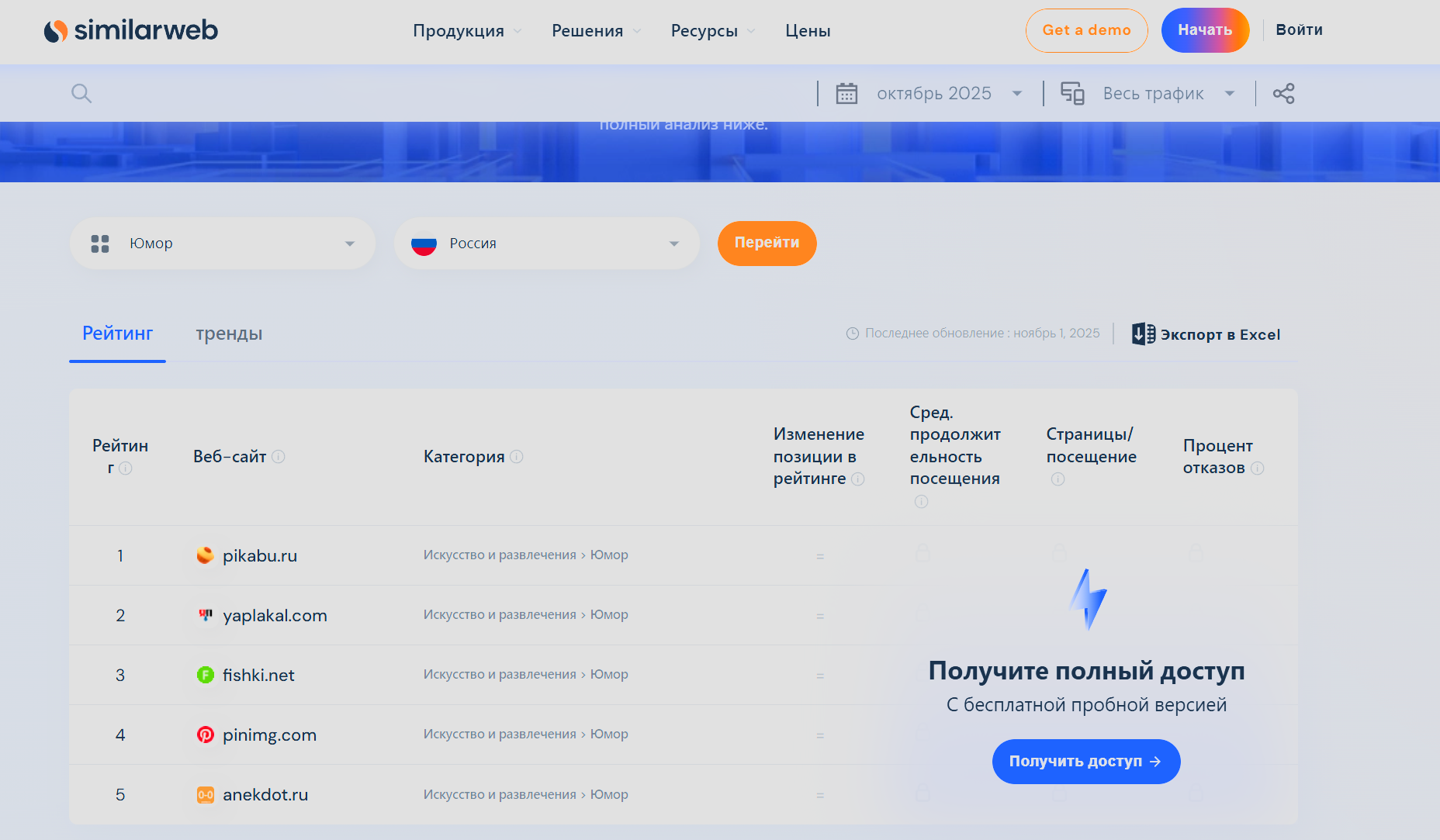This screenshot has width=1440, height=840.
Task: Open the Юмор category dropdown
Action: pos(223,244)
